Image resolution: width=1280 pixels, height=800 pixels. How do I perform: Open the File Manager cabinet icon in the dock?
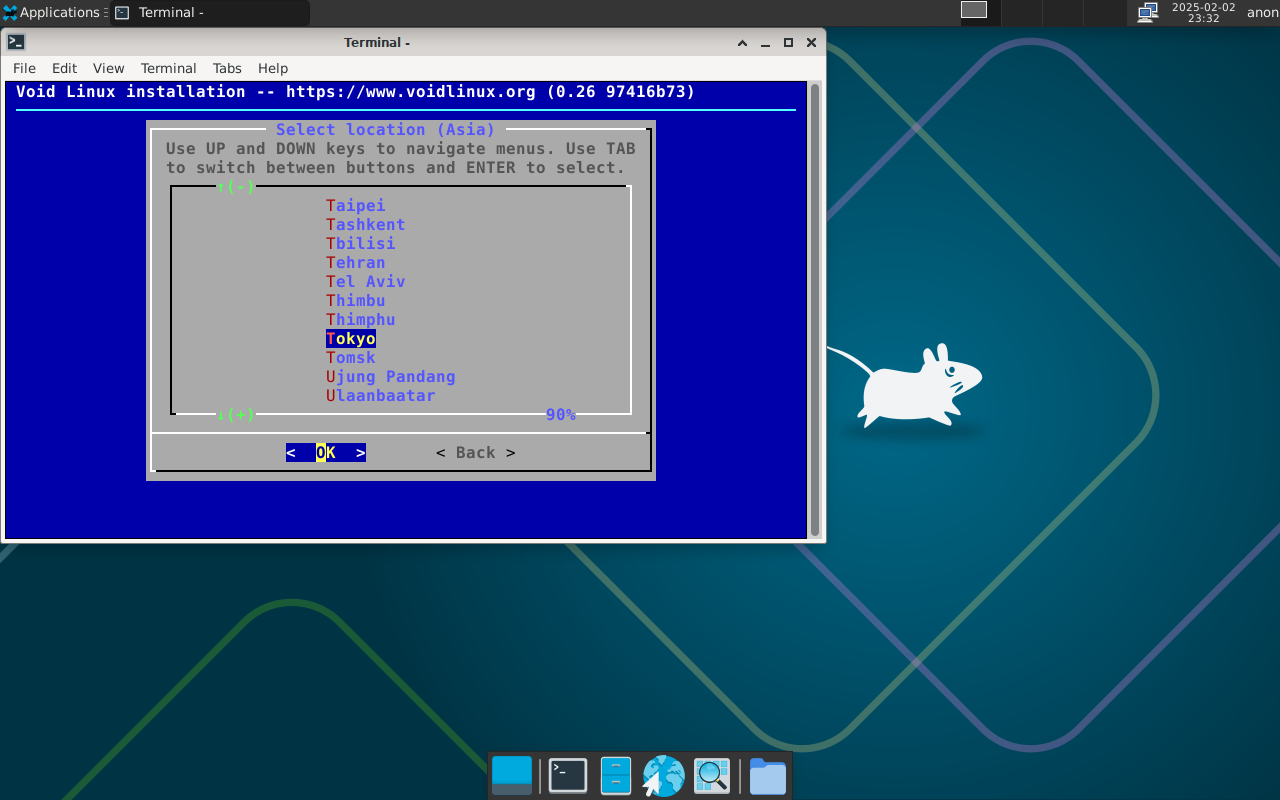[x=616, y=775]
